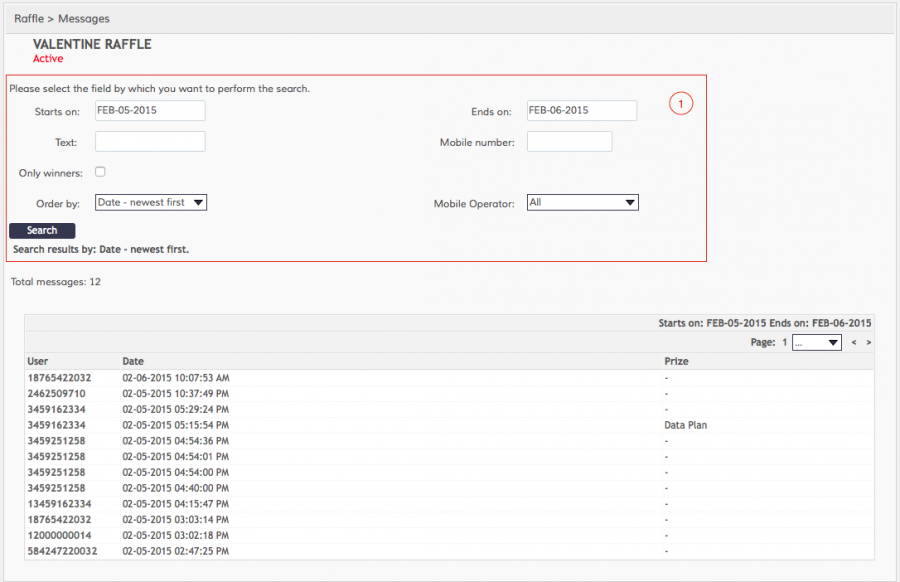This screenshot has width=900, height=582.
Task: Click the Date column header
Action: tap(133, 361)
